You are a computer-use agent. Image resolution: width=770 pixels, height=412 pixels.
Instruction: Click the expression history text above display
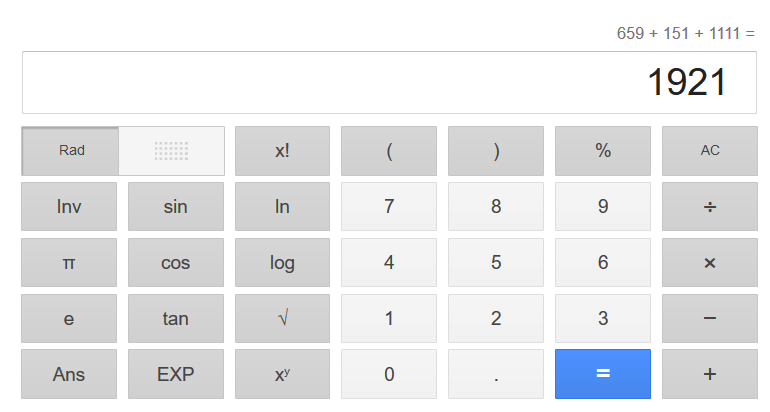point(685,33)
